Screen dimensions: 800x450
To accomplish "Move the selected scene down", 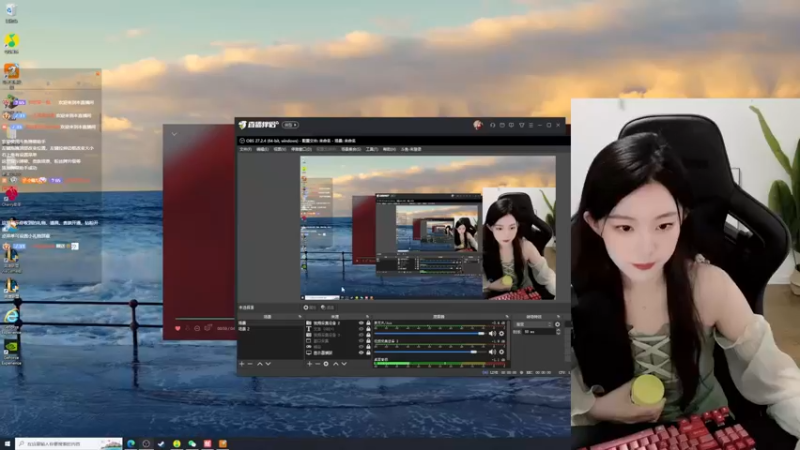I will pyautogui.click(x=268, y=364).
